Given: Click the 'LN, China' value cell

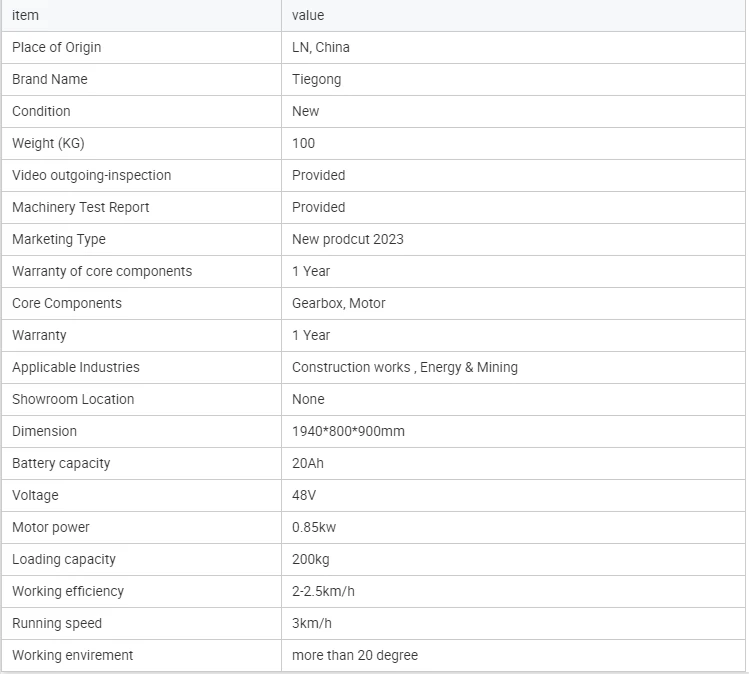Looking at the screenshot, I should (514, 48).
